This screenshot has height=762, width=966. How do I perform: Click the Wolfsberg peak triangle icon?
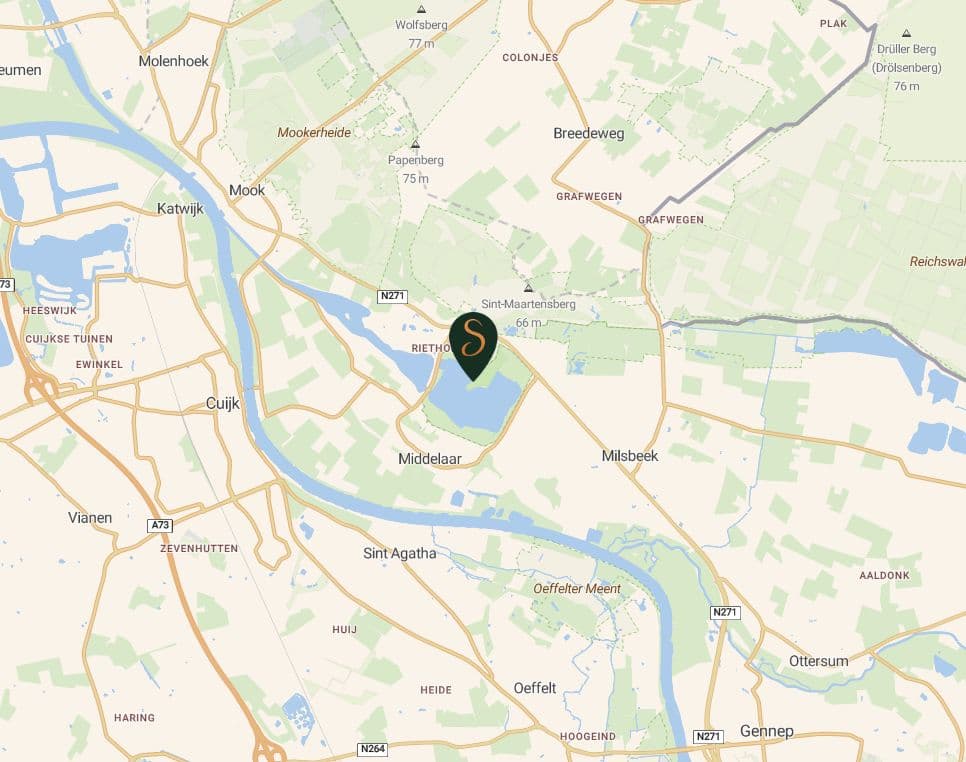(x=421, y=9)
